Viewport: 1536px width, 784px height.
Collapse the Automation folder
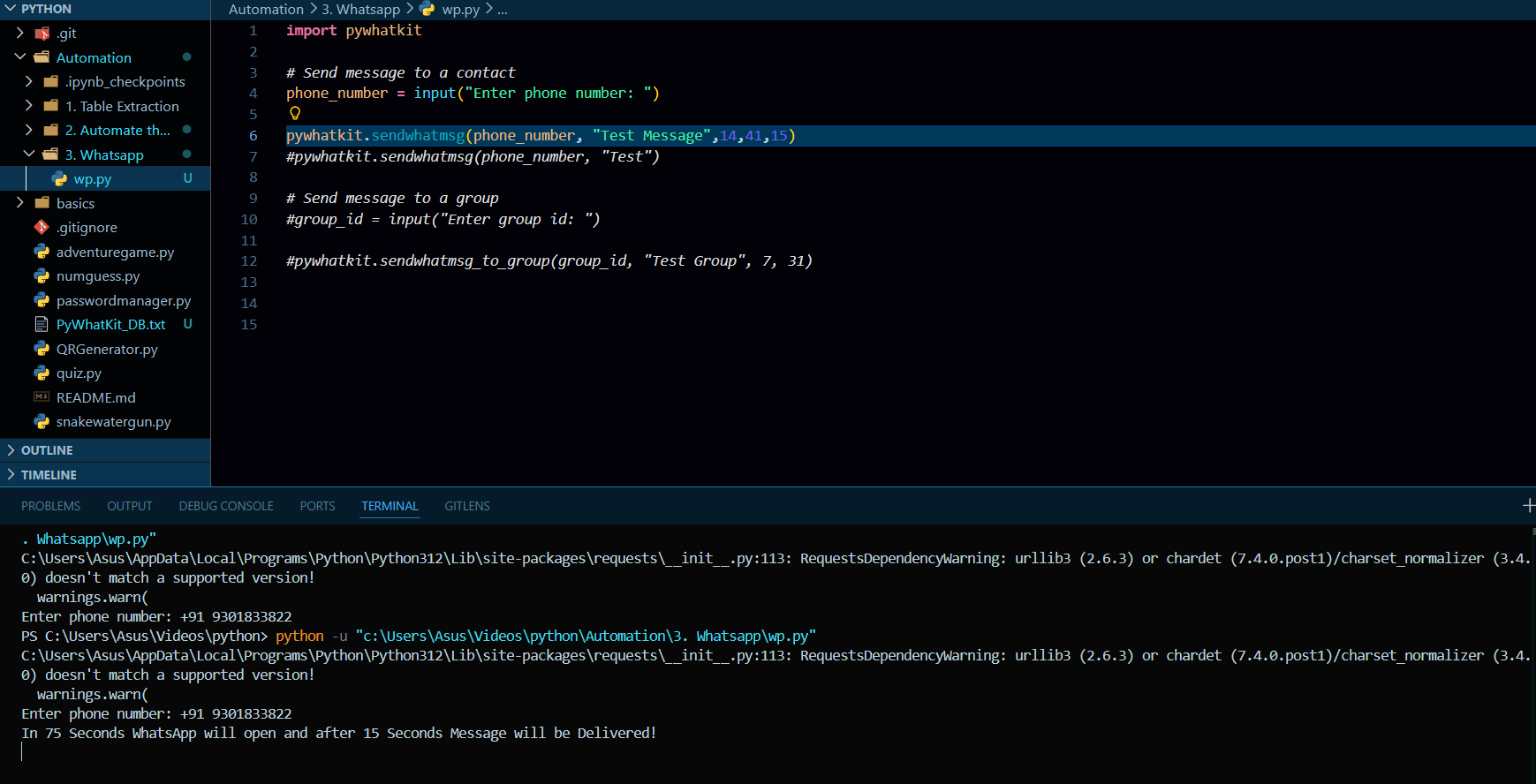click(20, 57)
